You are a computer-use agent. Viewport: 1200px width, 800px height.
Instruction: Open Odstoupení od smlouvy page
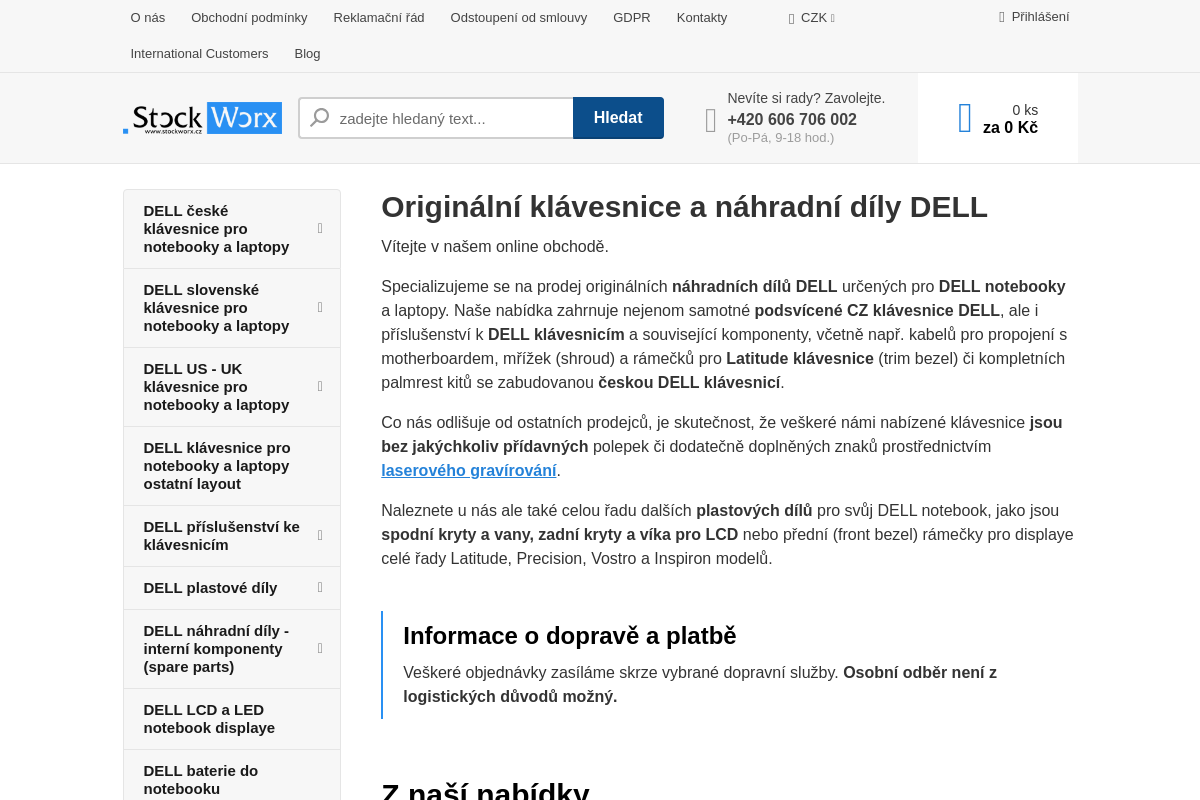point(519,18)
